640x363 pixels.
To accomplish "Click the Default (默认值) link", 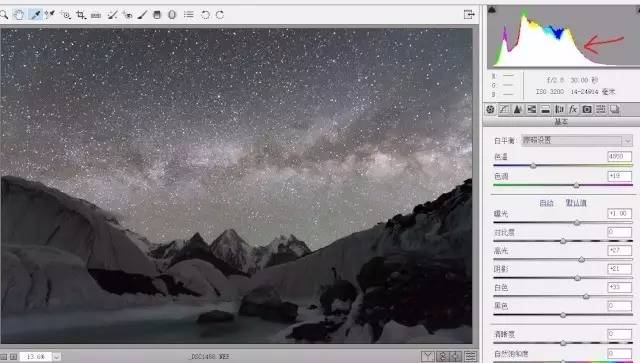I will coord(576,203).
